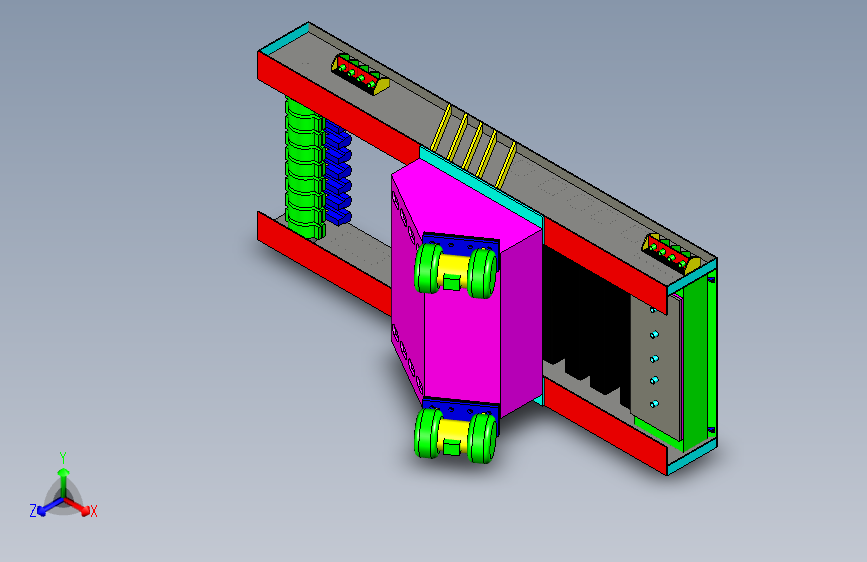Select the gray plate with cyan bolts
The height and width of the screenshot is (562, 867).
click(x=656, y=365)
